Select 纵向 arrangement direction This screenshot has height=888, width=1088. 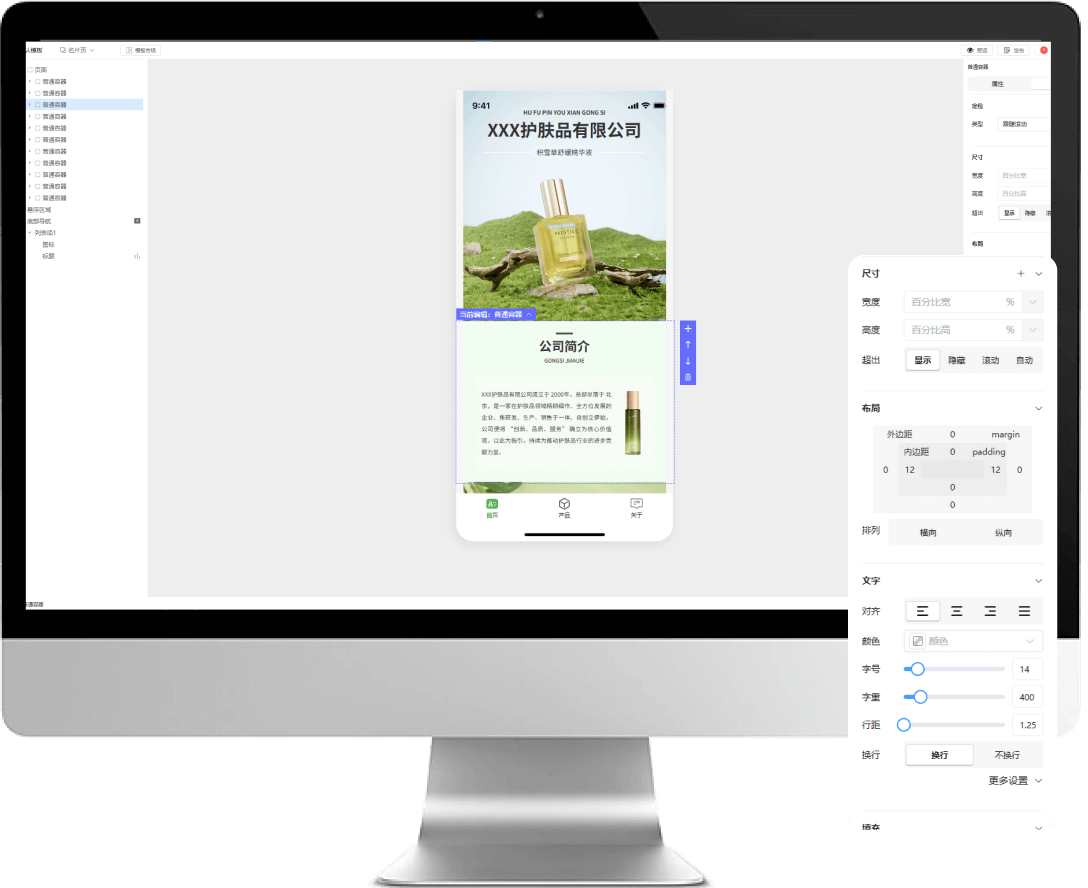pyautogui.click(x=1003, y=533)
